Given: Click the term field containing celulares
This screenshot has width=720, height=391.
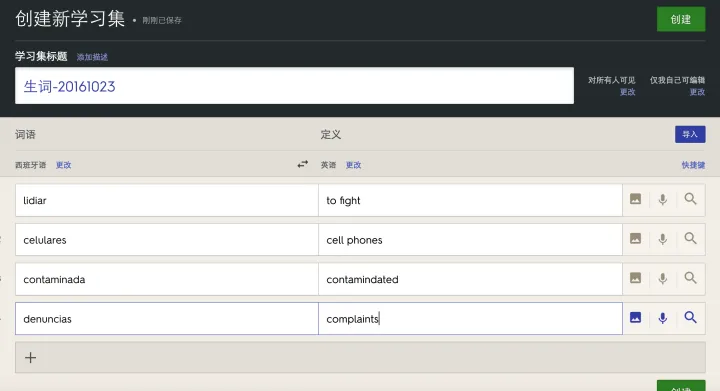Looking at the screenshot, I should 167,240.
